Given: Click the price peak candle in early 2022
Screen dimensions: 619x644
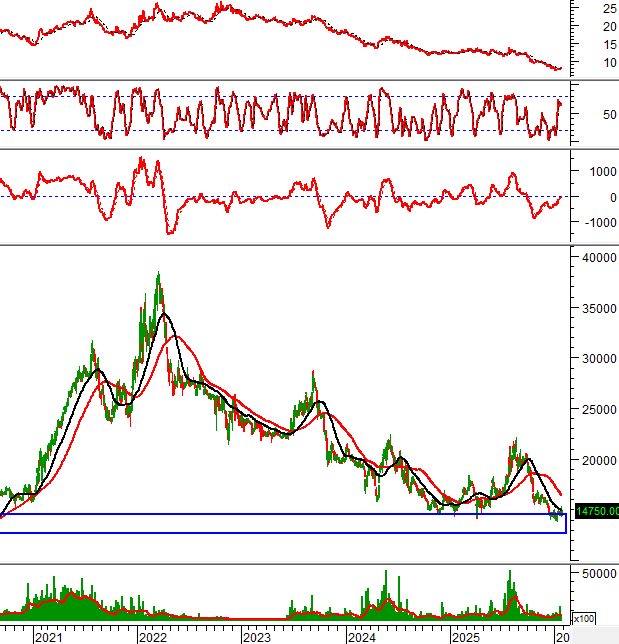Looking at the screenshot, I should pos(158,275).
